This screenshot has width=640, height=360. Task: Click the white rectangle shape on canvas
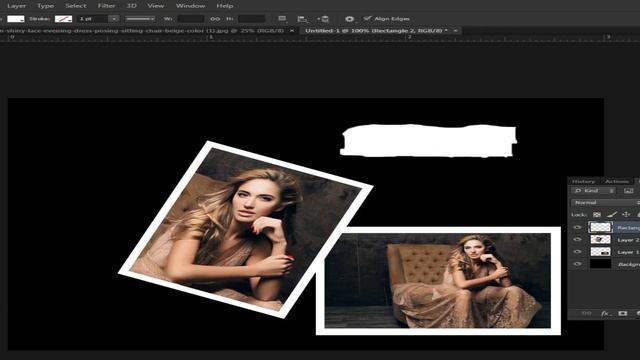[x=429, y=141]
